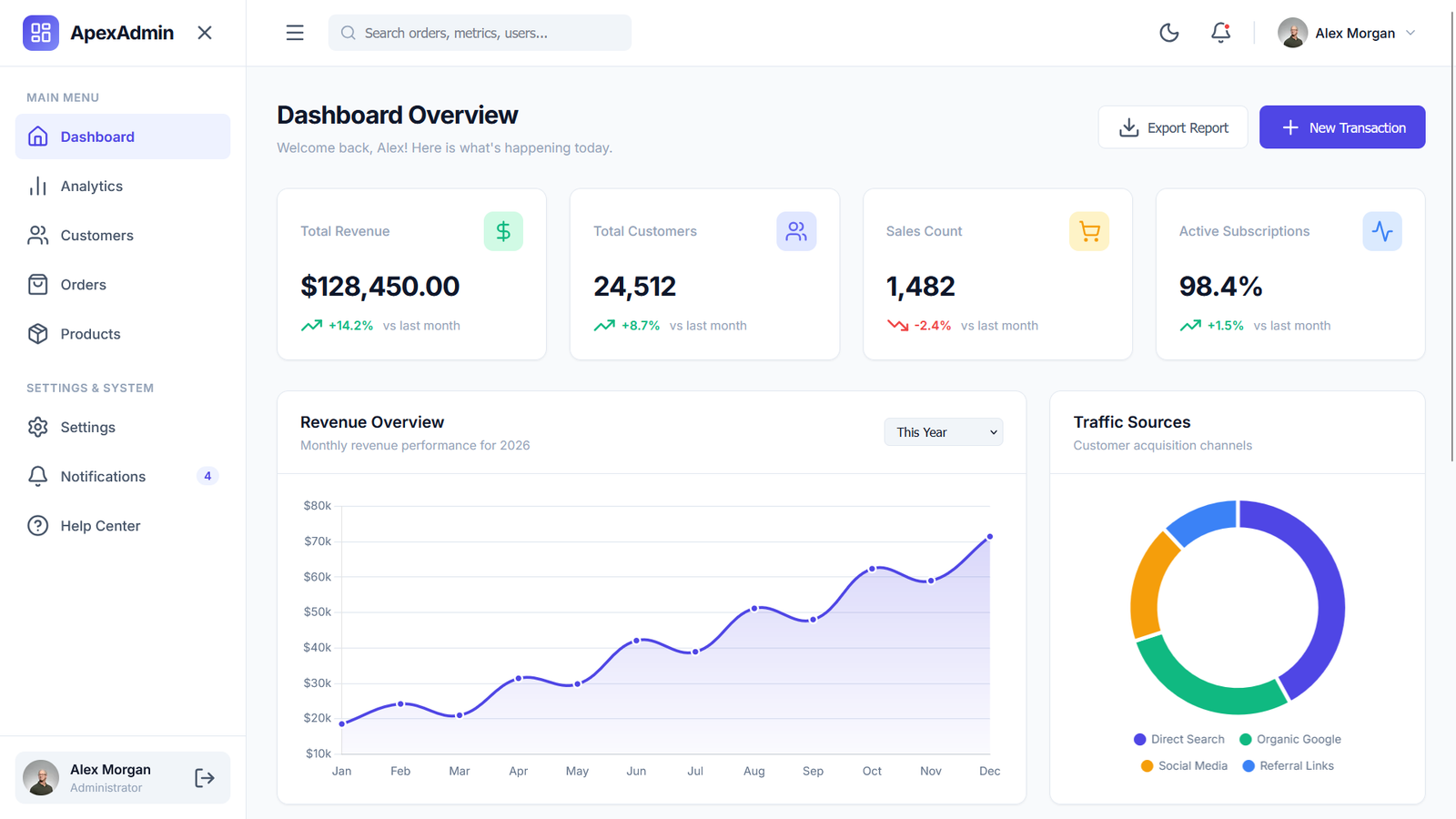
Task: Go to Analytics in the sidebar
Action: point(123,186)
